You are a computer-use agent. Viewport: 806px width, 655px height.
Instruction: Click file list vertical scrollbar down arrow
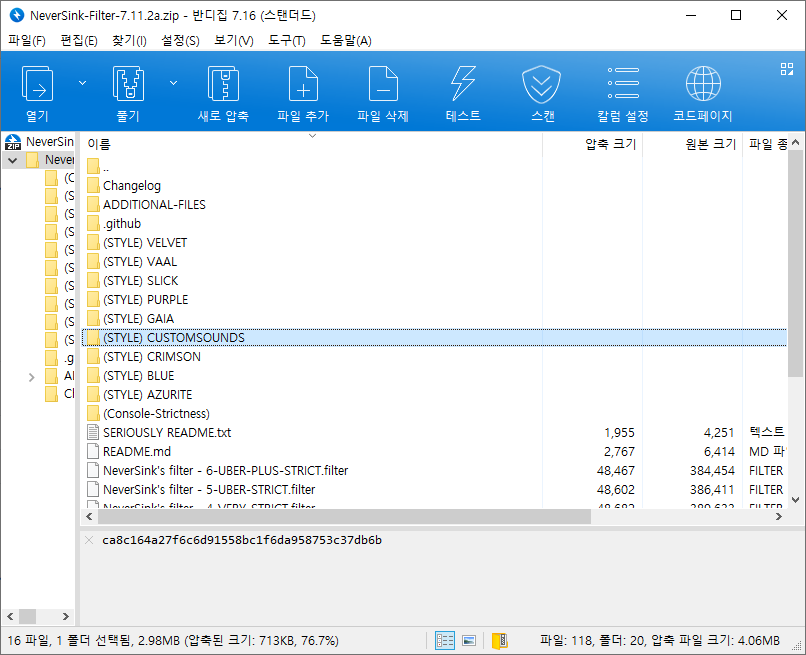point(795,500)
